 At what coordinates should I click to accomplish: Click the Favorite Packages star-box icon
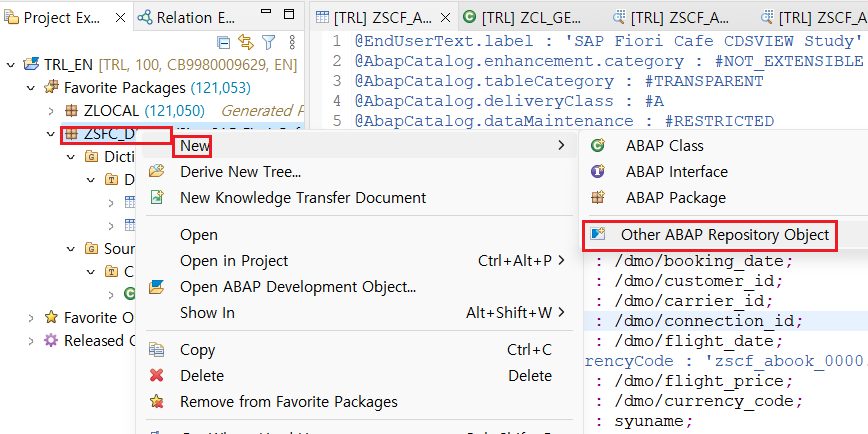pyautogui.click(x=51, y=87)
